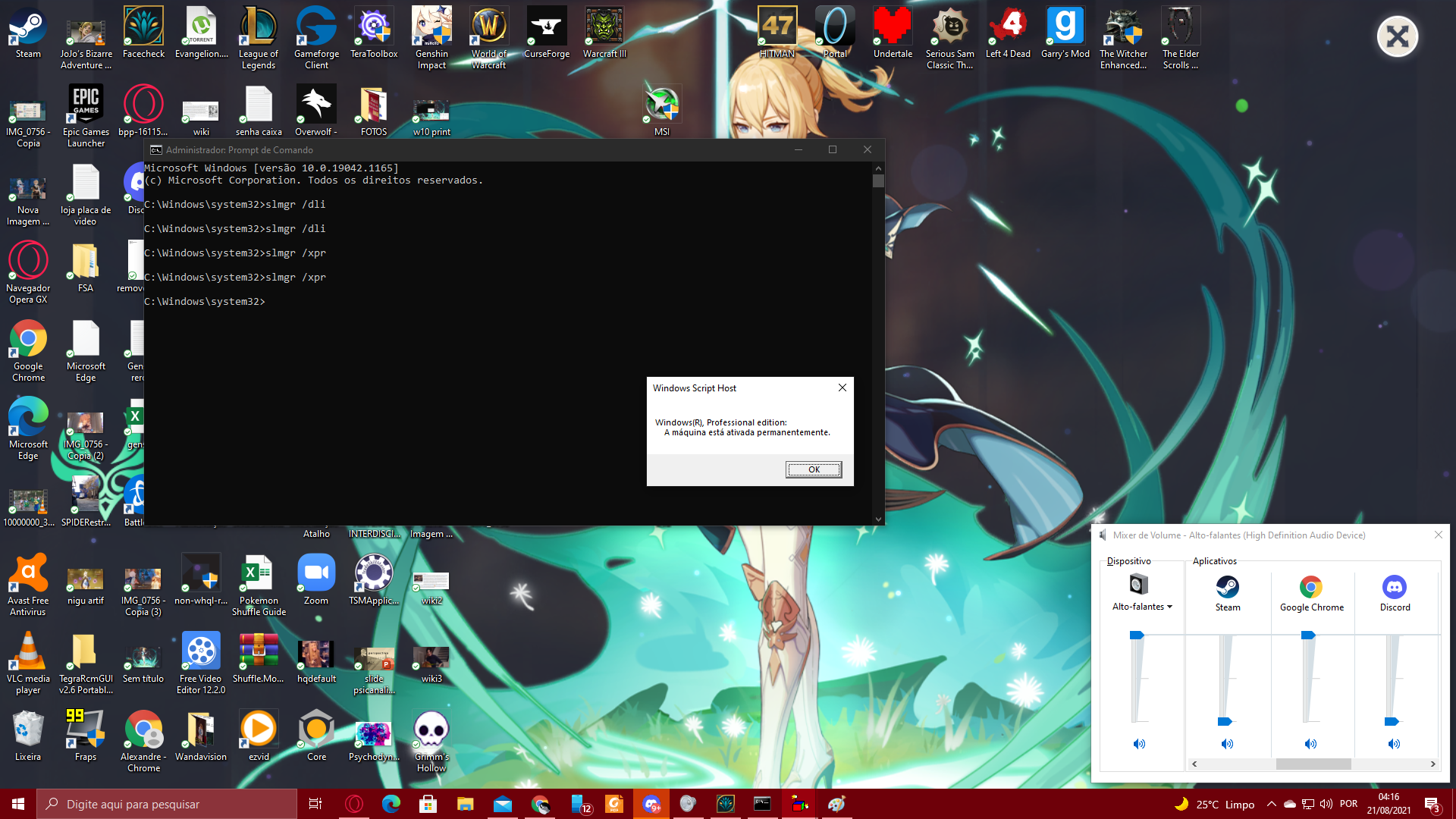
Task: Mute Google Chrome volume in mixer
Action: pyautogui.click(x=1310, y=744)
